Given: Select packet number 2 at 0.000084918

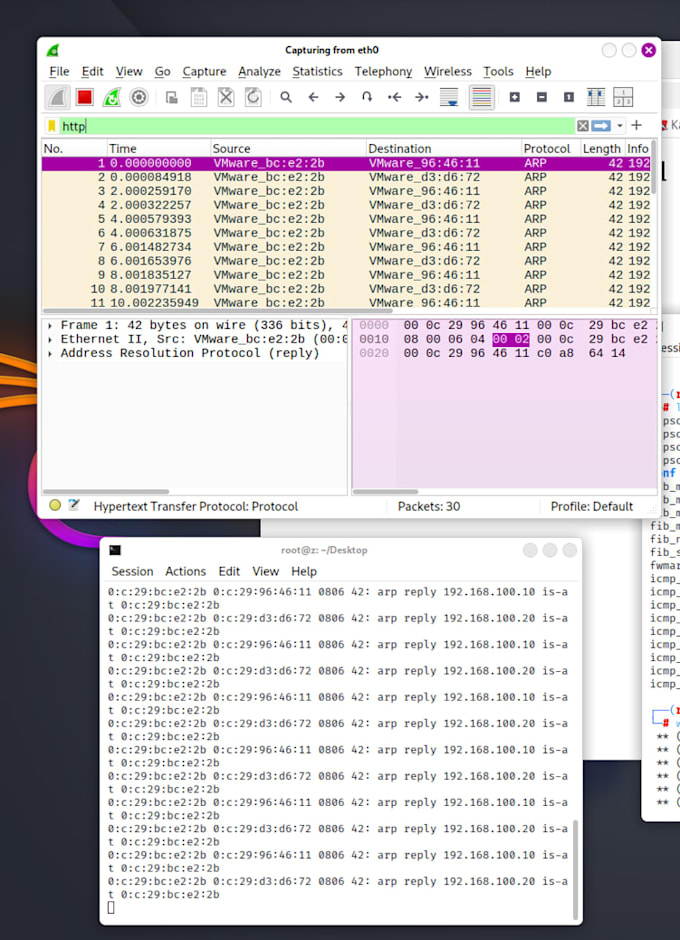Looking at the screenshot, I should click(x=346, y=177).
